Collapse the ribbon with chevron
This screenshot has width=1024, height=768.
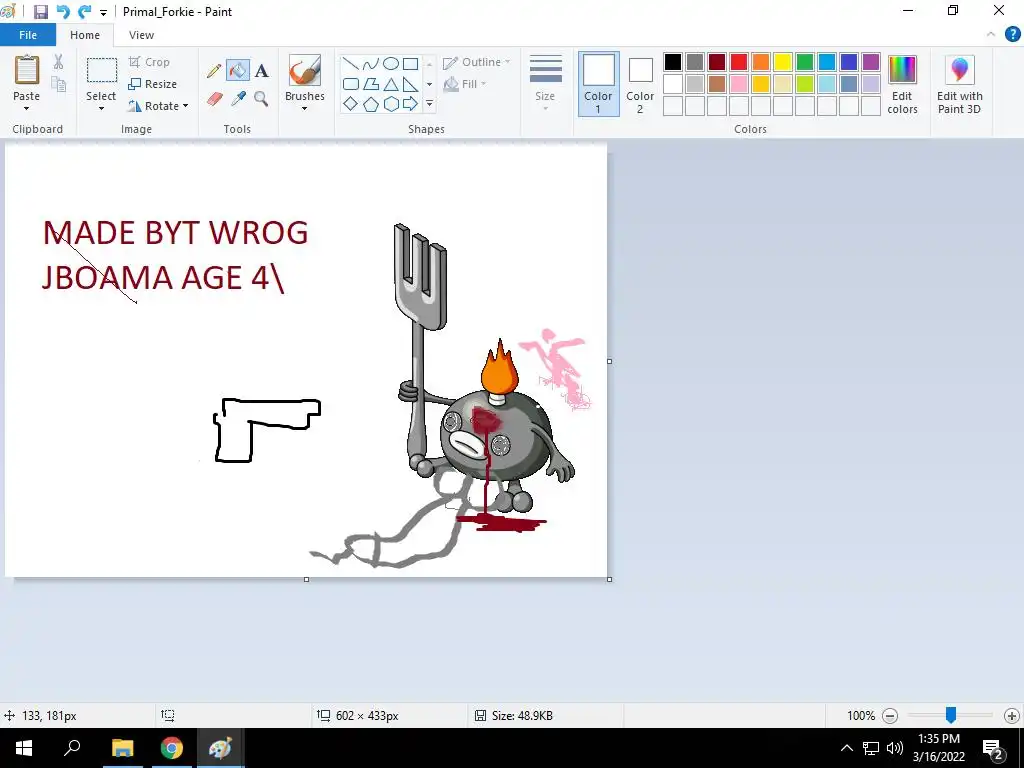(991, 35)
